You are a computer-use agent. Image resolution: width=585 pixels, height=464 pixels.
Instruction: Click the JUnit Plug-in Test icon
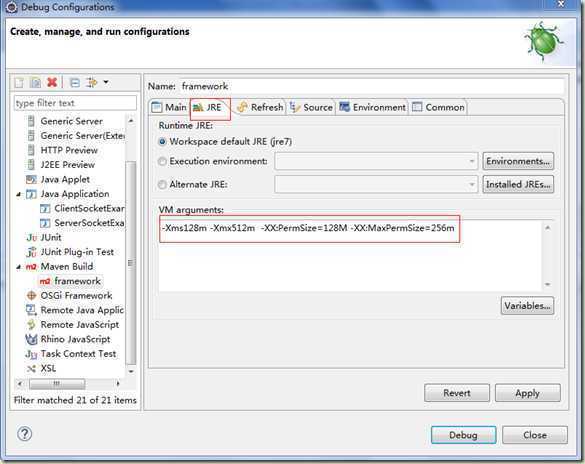tap(32, 252)
